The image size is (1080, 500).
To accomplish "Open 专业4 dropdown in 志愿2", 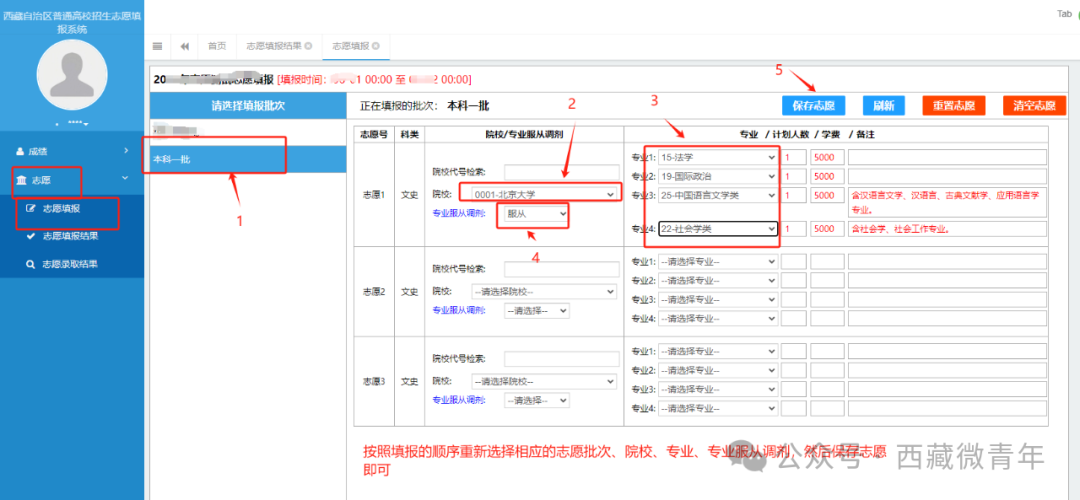I will click(718, 319).
